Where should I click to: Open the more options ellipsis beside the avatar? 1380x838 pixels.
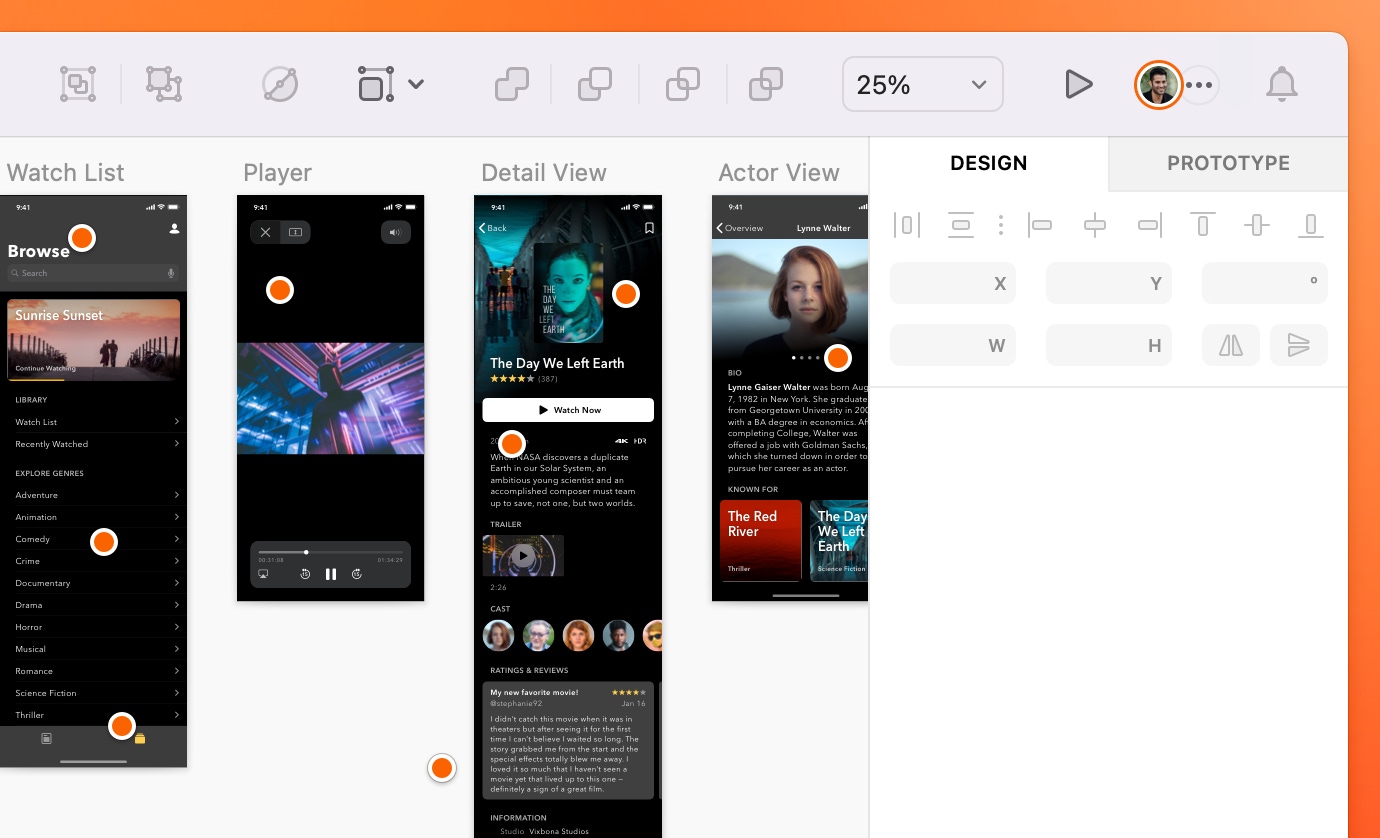click(1199, 85)
